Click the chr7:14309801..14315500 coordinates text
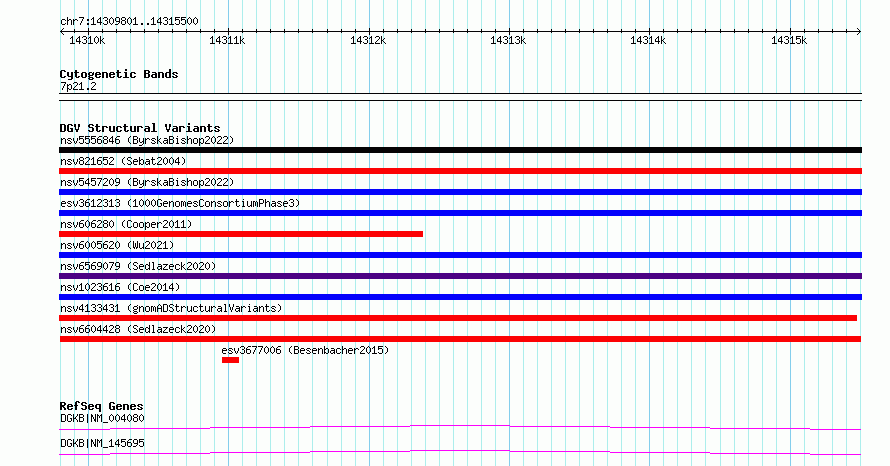The width and height of the screenshot is (890, 466). pos(129,22)
